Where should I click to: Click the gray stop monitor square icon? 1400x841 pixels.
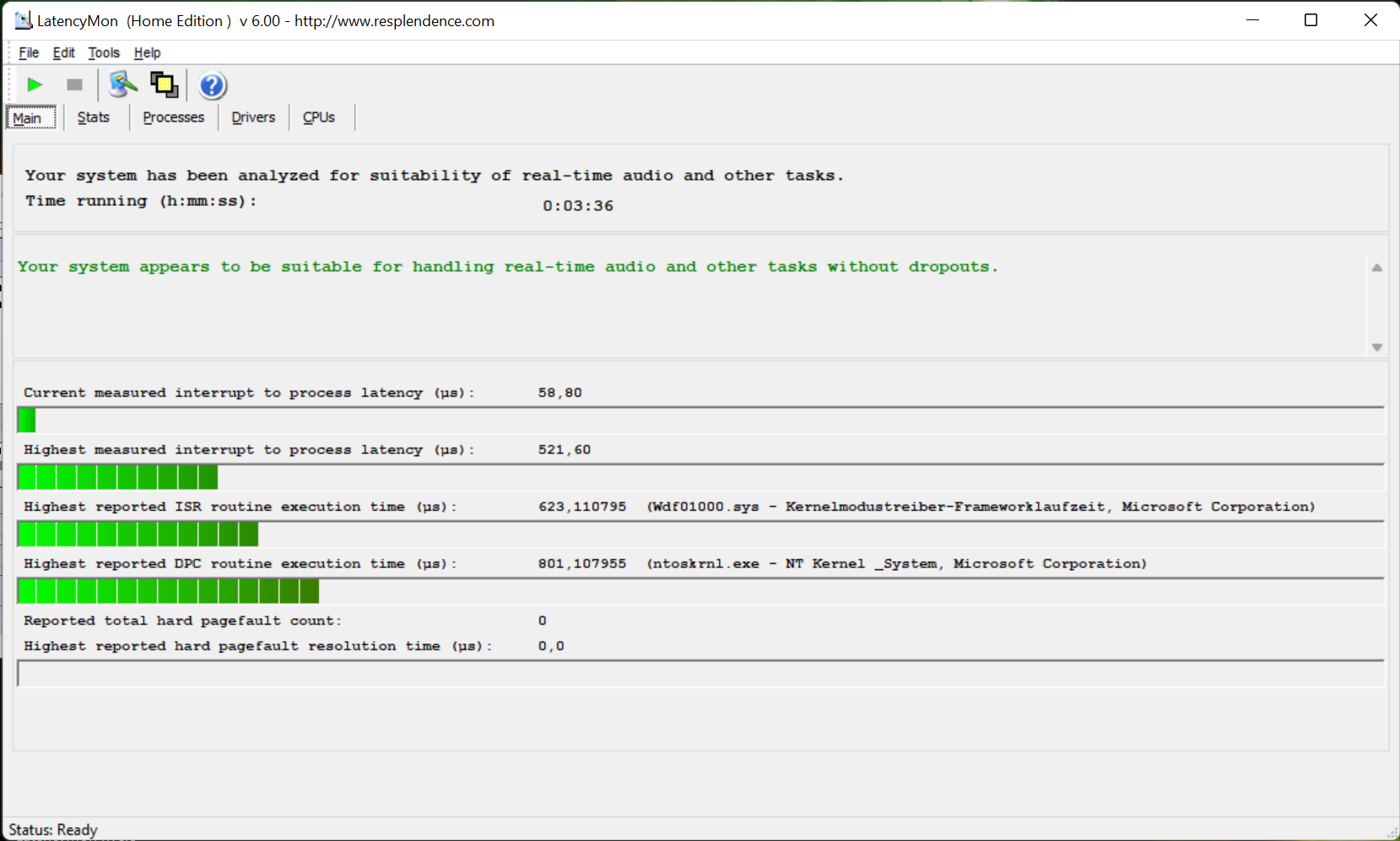(74, 85)
